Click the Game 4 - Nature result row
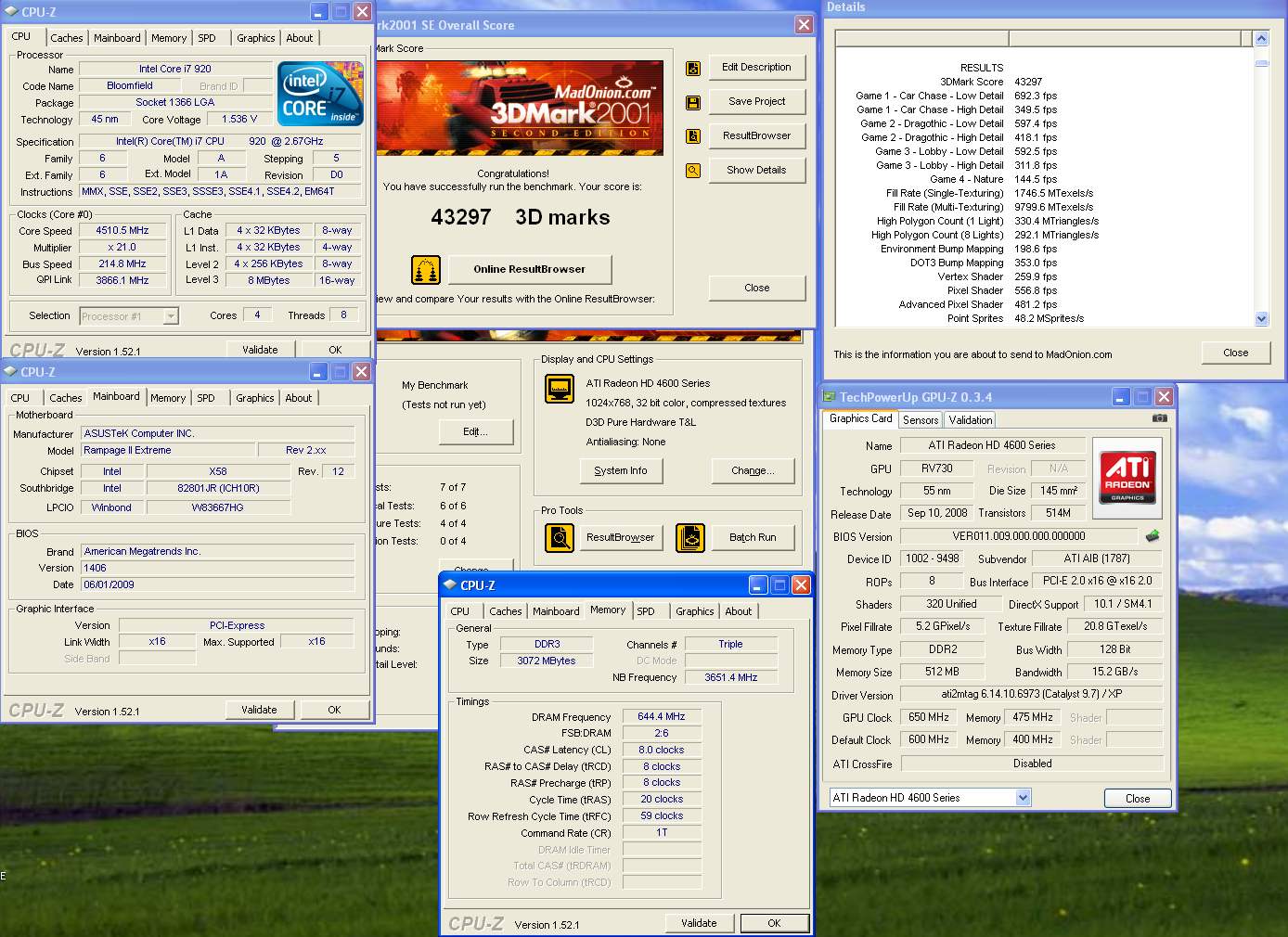Viewport: 1288px width, 937px height. click(x=993, y=180)
